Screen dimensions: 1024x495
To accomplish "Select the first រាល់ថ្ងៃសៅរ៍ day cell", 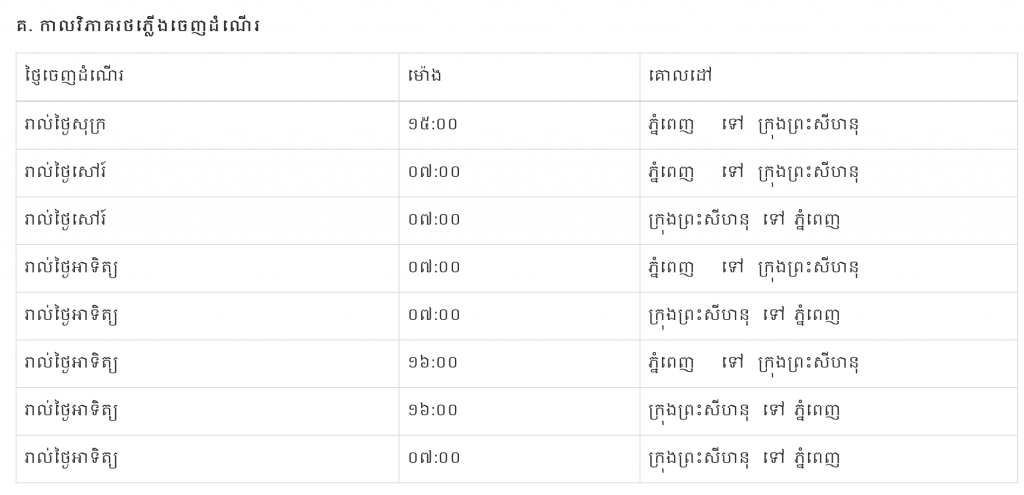I will tap(66, 172).
